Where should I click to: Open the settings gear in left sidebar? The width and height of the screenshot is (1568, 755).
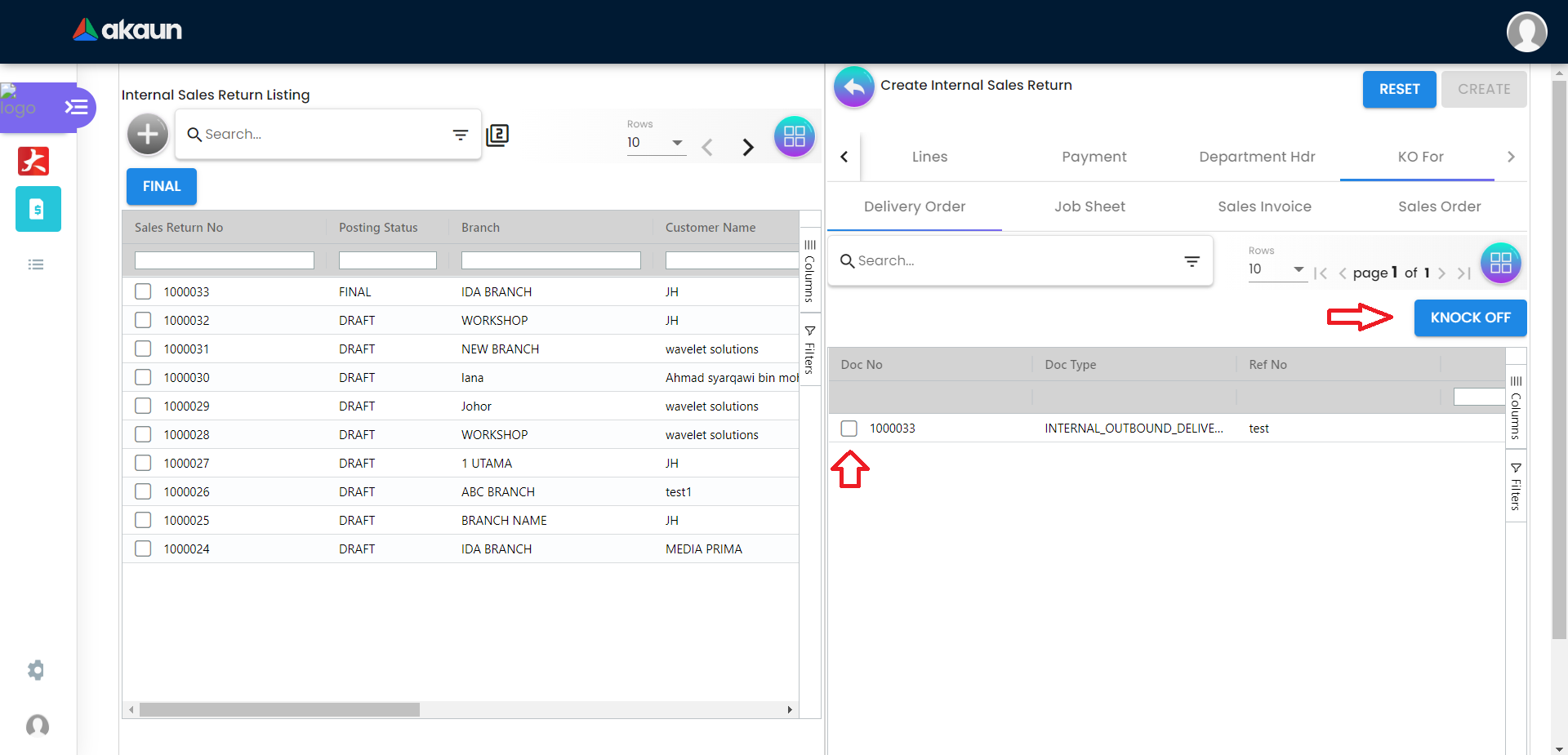click(x=36, y=670)
